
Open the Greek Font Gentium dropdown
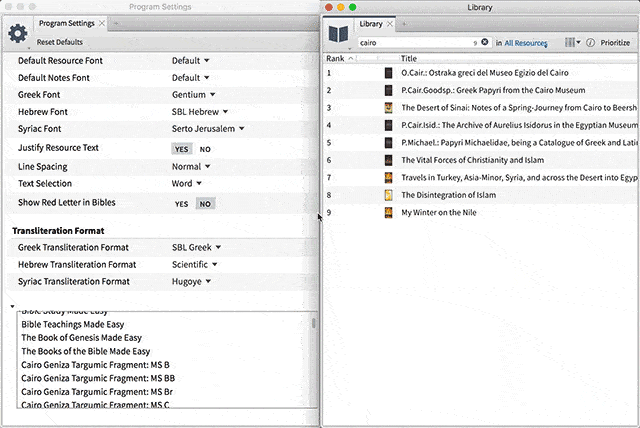coord(193,95)
